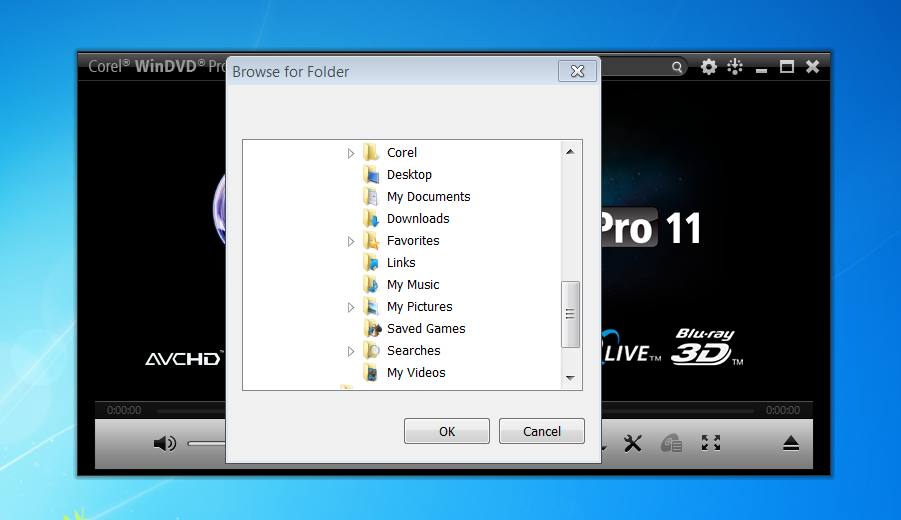
Task: Click the WinDVD search magnifier icon
Action: (x=677, y=67)
